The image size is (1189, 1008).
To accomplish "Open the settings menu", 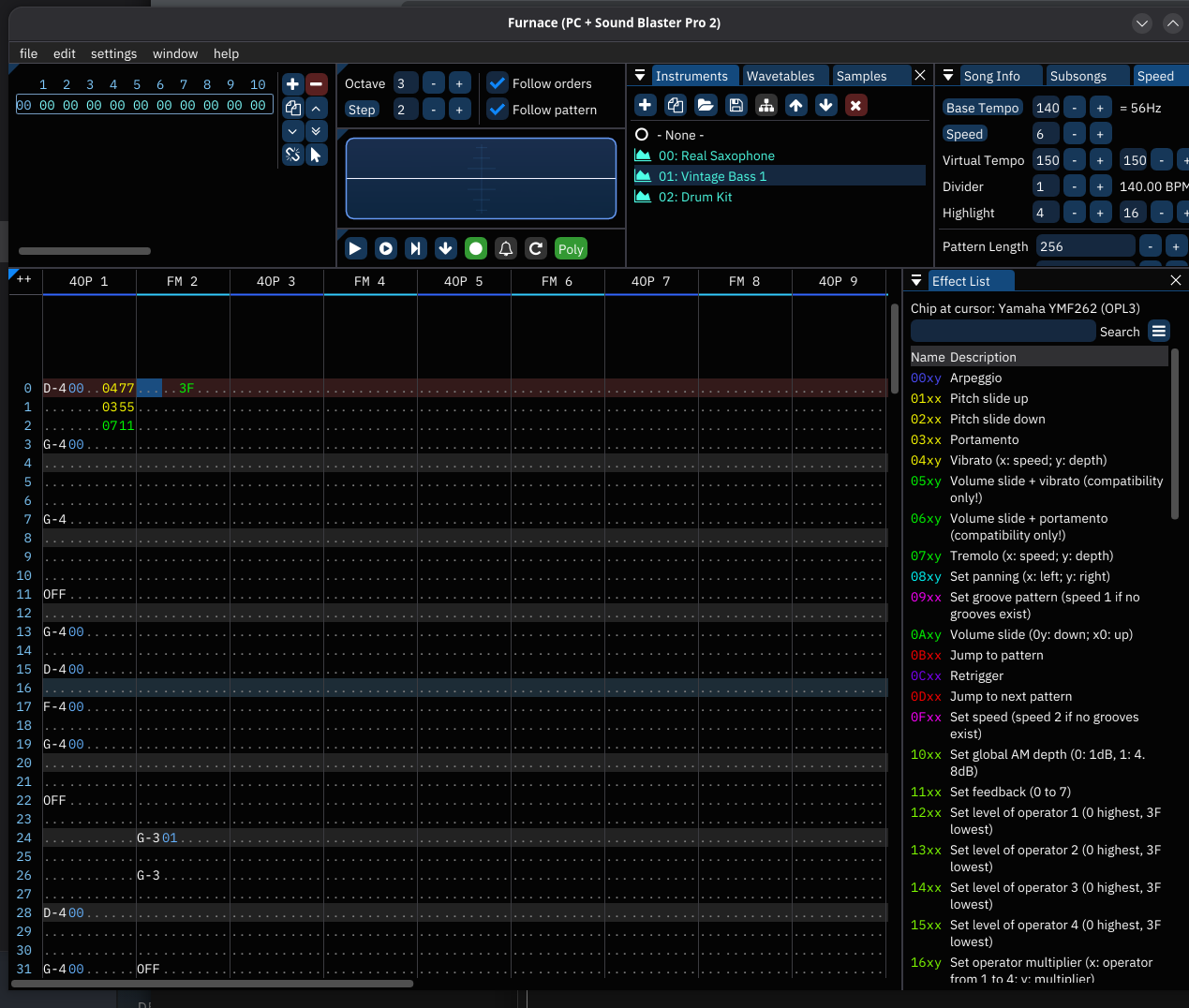I will (x=113, y=53).
